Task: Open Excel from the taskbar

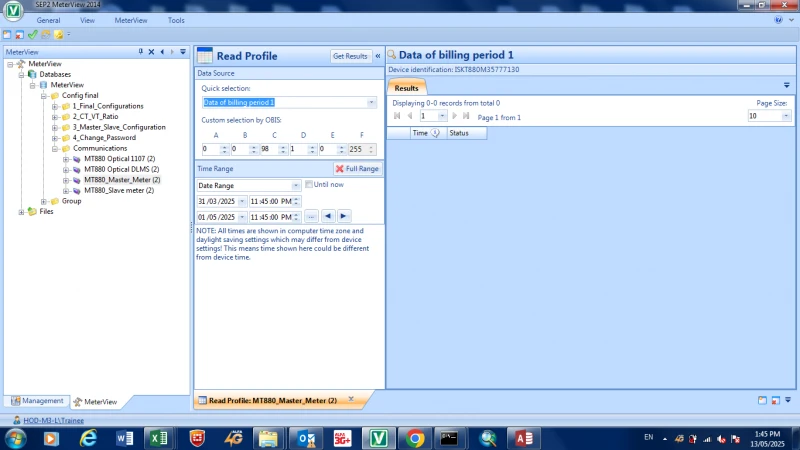Action: pos(159,438)
